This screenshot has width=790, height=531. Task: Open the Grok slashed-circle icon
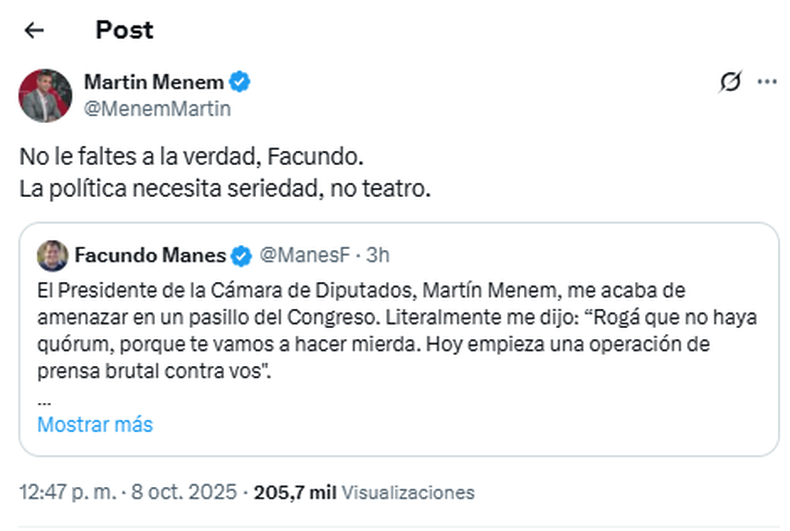pos(730,83)
